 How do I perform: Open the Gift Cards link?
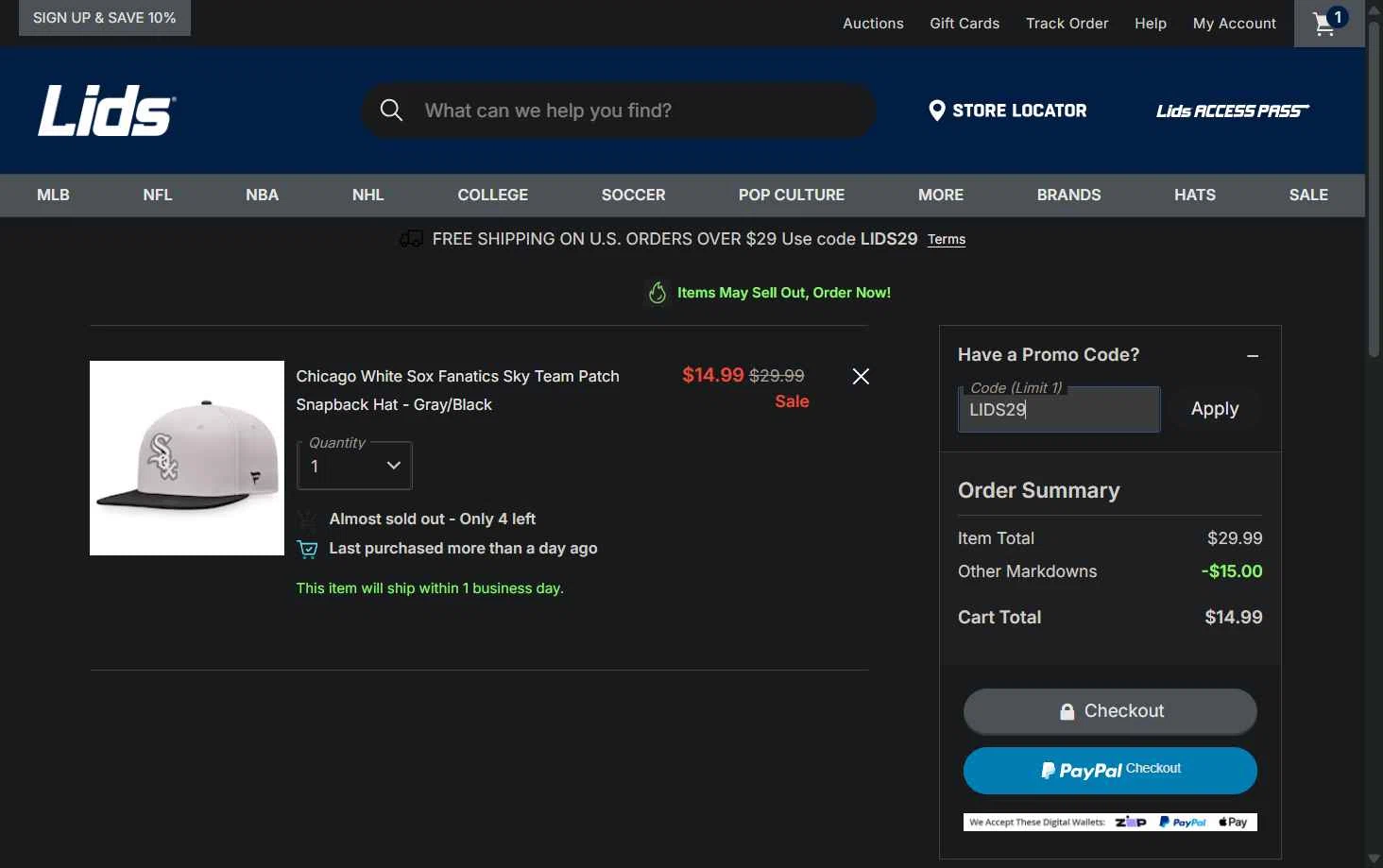pyautogui.click(x=965, y=24)
